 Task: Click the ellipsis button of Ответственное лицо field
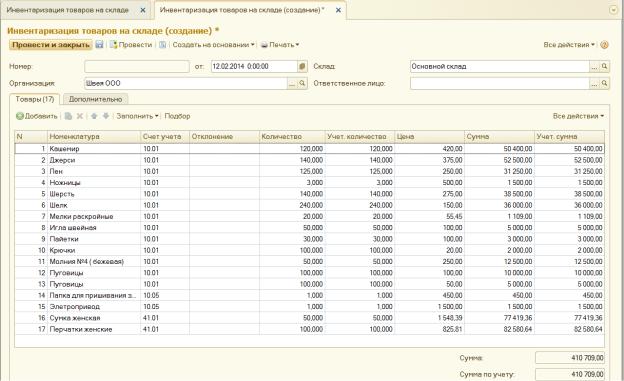coord(594,83)
